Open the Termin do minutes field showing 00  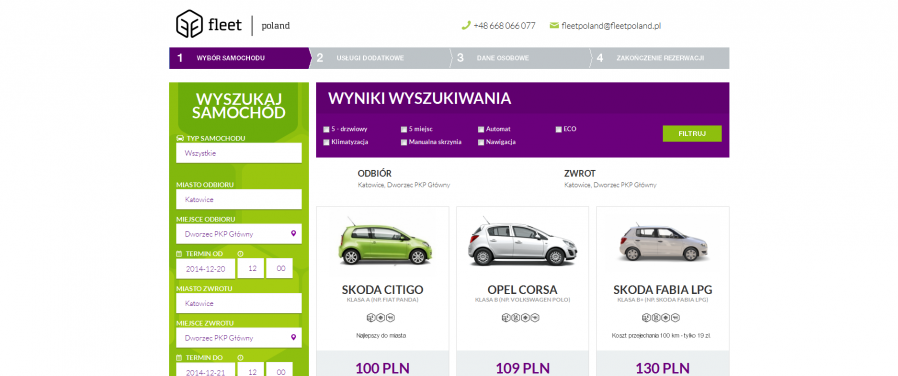coord(279,370)
